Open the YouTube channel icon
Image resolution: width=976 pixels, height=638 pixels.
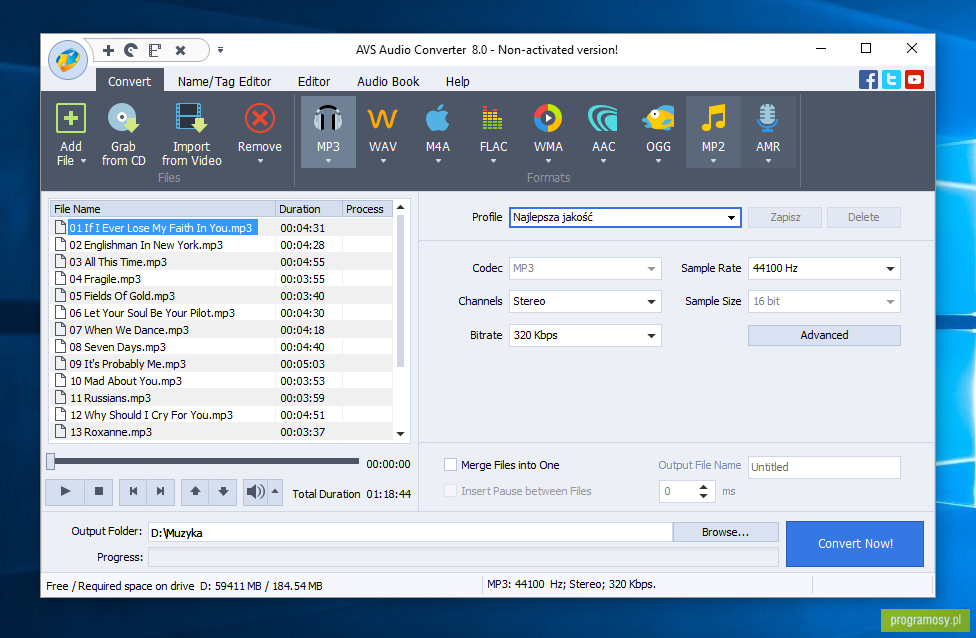(x=914, y=80)
